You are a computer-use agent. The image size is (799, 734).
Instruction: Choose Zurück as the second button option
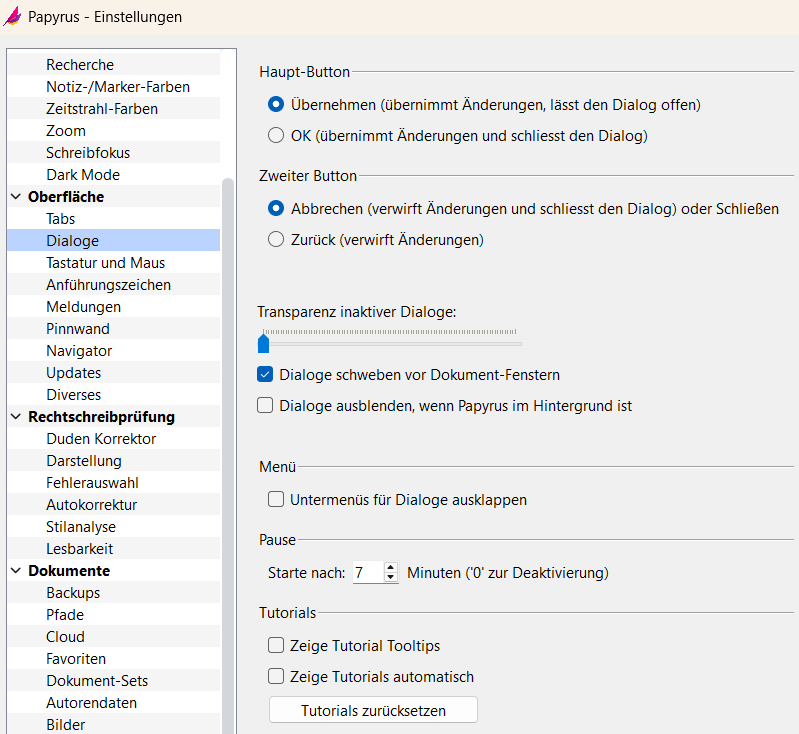coord(277,240)
